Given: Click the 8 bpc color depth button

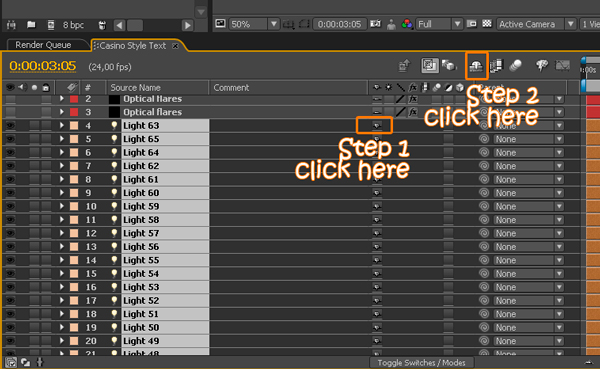Looking at the screenshot, I should click(x=73, y=25).
